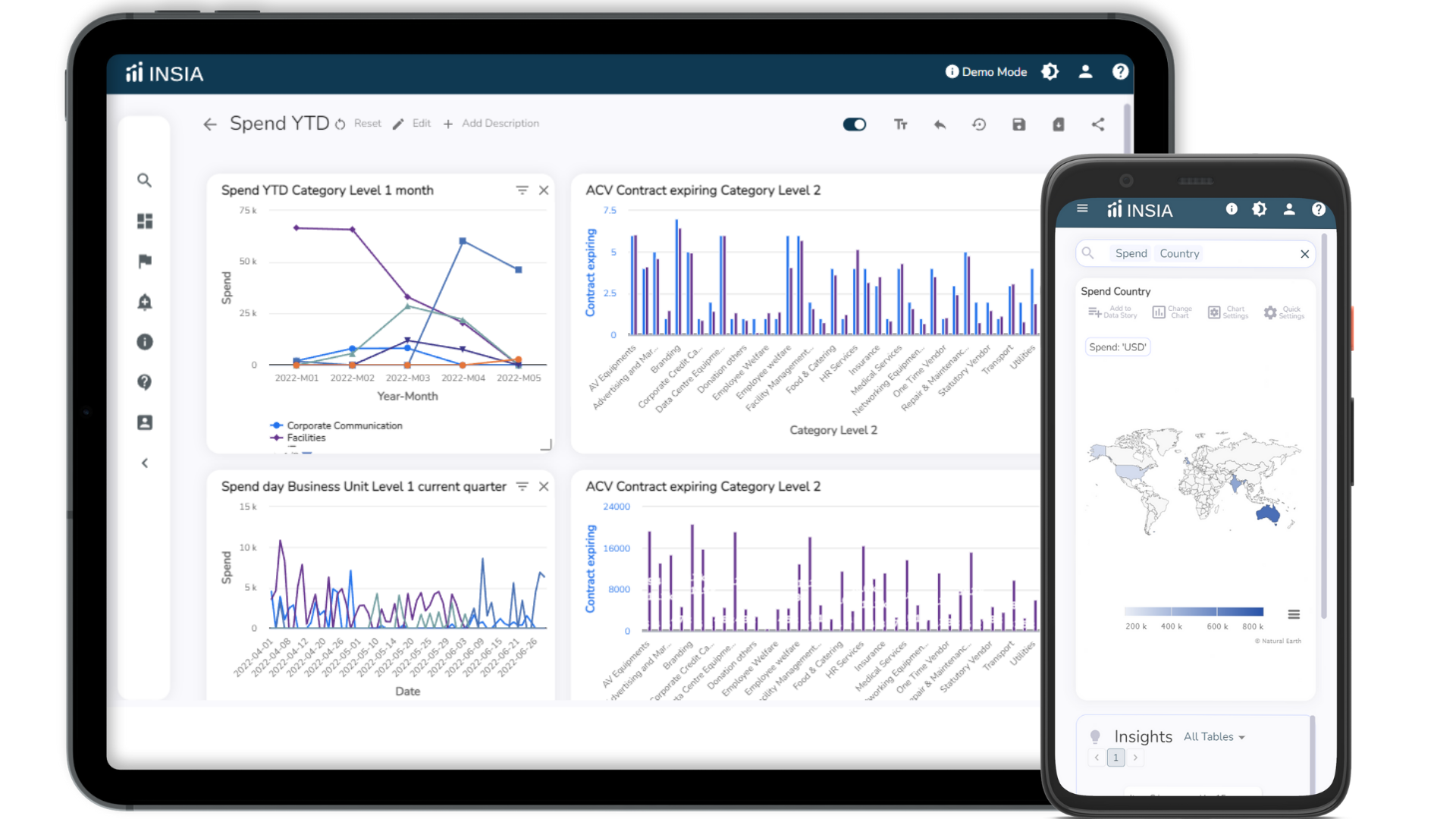This screenshot has width=1456, height=819.
Task: Close the Spend day Business Unit chart
Action: point(544,486)
